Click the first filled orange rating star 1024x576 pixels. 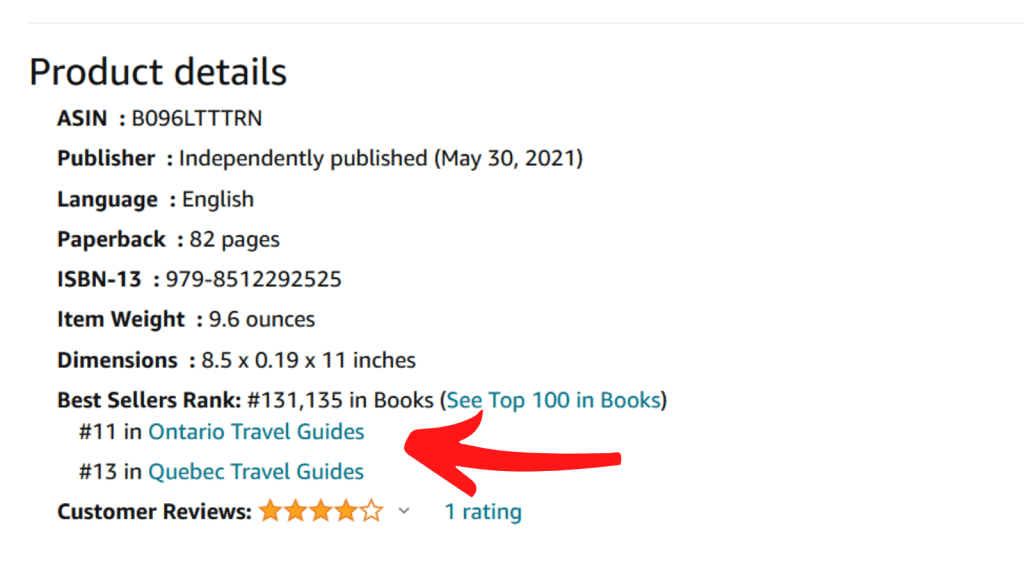pyautogui.click(x=270, y=512)
